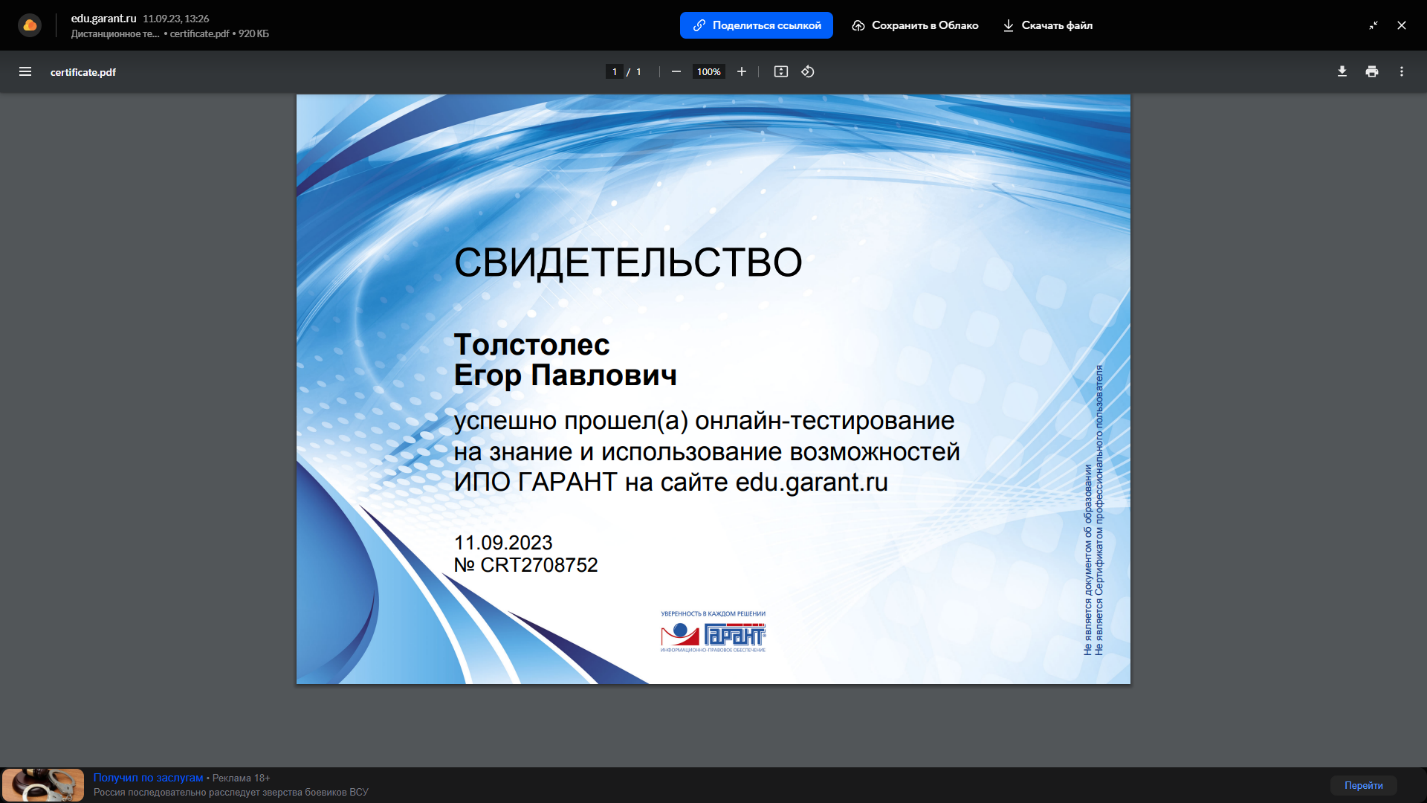This screenshot has width=1427, height=803.
Task: Open the PDF viewer more-actions menu
Action: (x=1402, y=72)
